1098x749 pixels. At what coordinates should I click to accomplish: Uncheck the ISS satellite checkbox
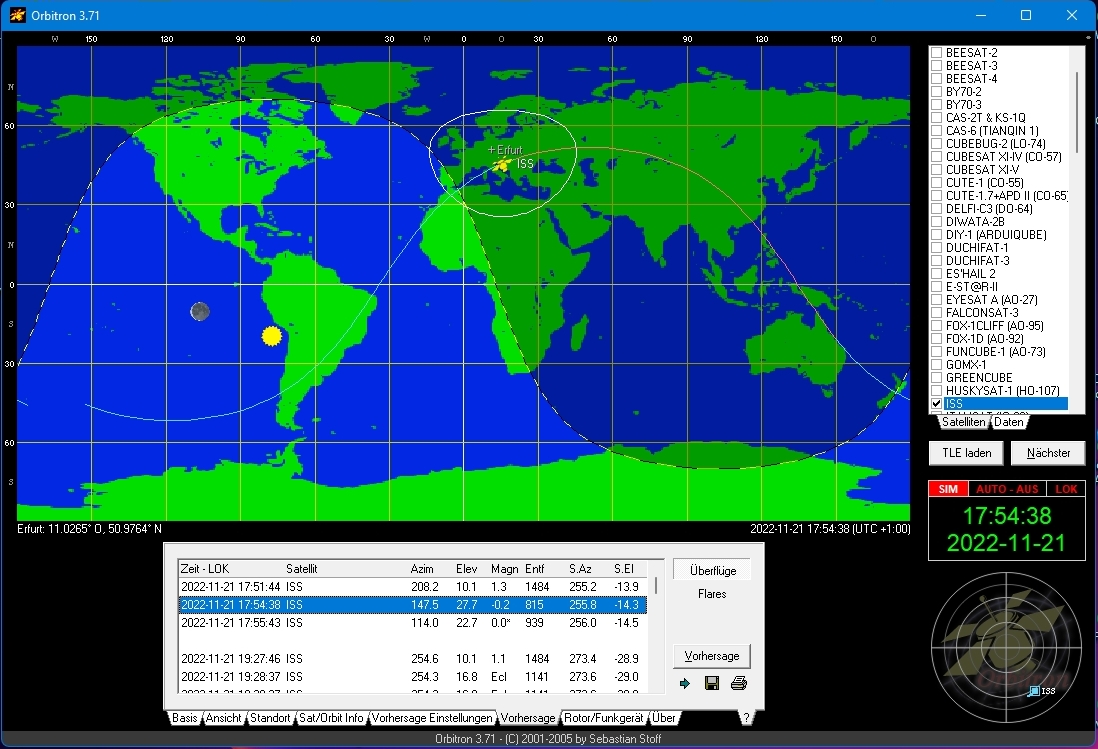pos(937,404)
